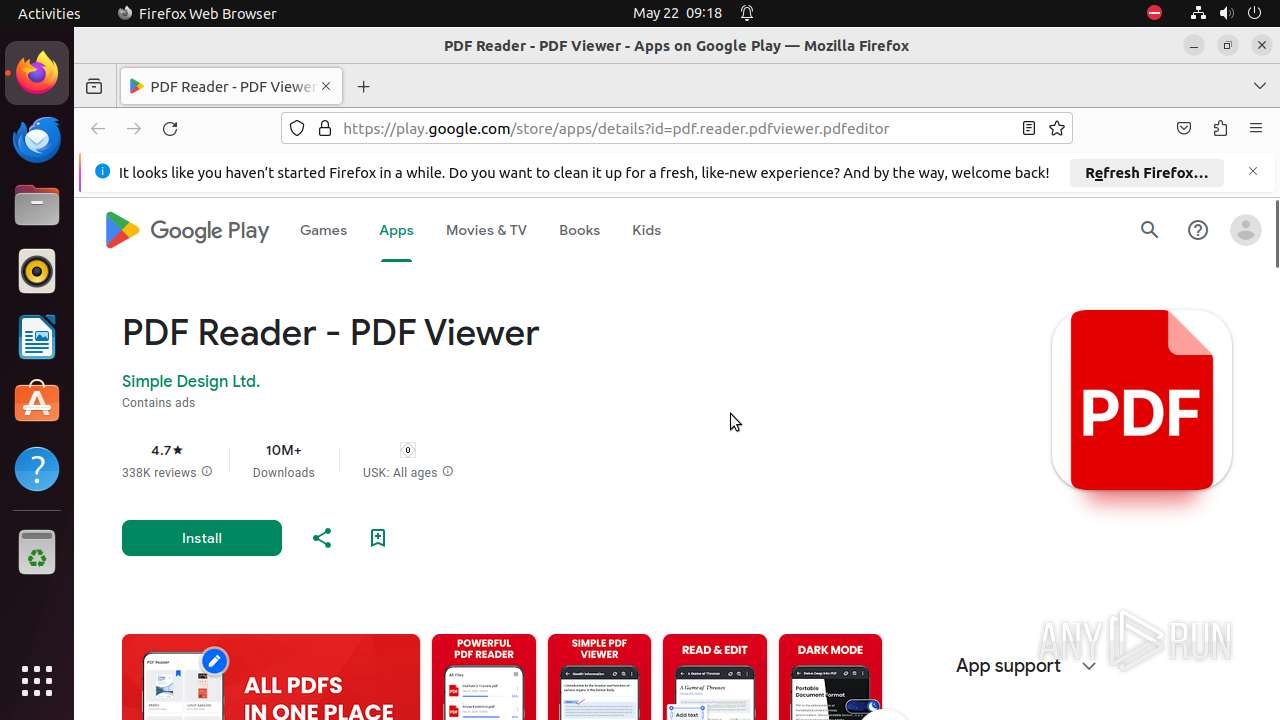Open the Firefox application menu

click(x=1256, y=128)
